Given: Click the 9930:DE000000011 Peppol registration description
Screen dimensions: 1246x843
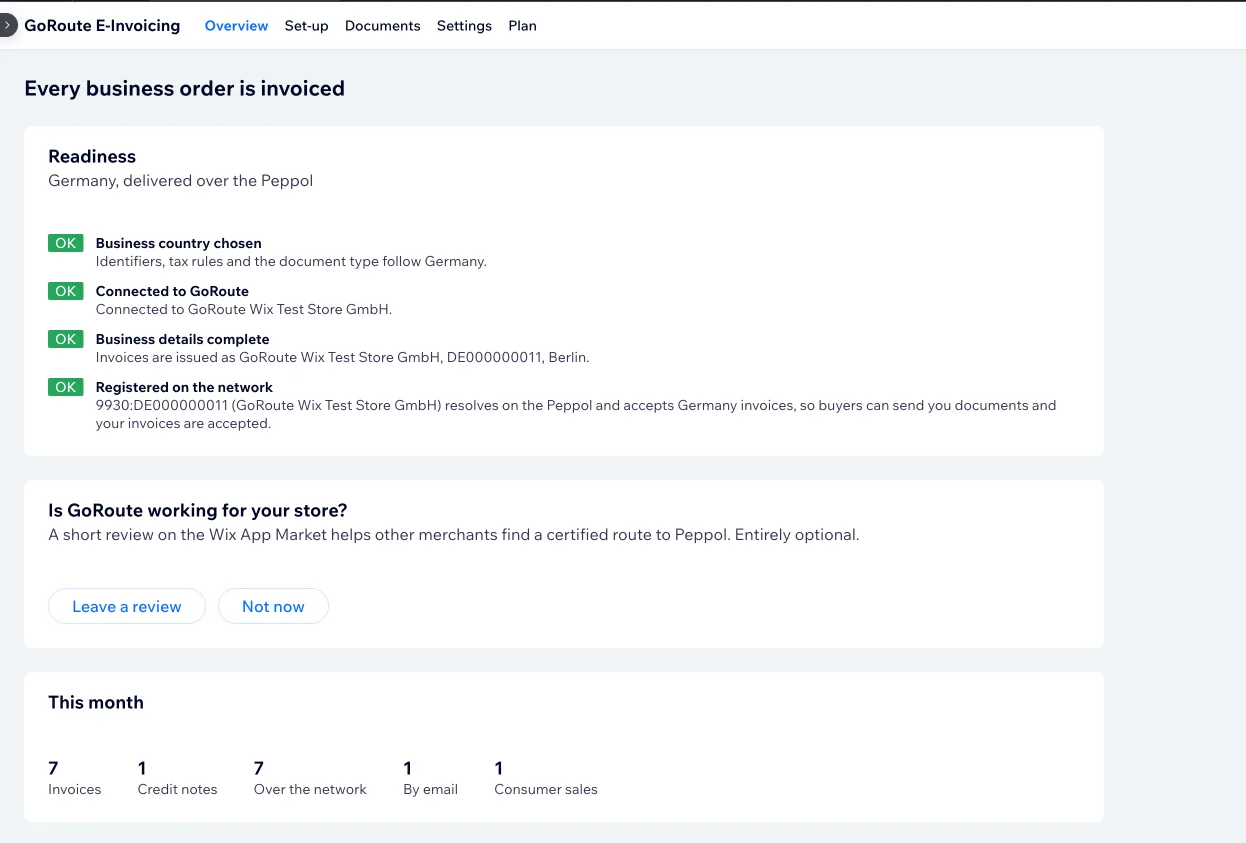Looking at the screenshot, I should tap(576, 414).
